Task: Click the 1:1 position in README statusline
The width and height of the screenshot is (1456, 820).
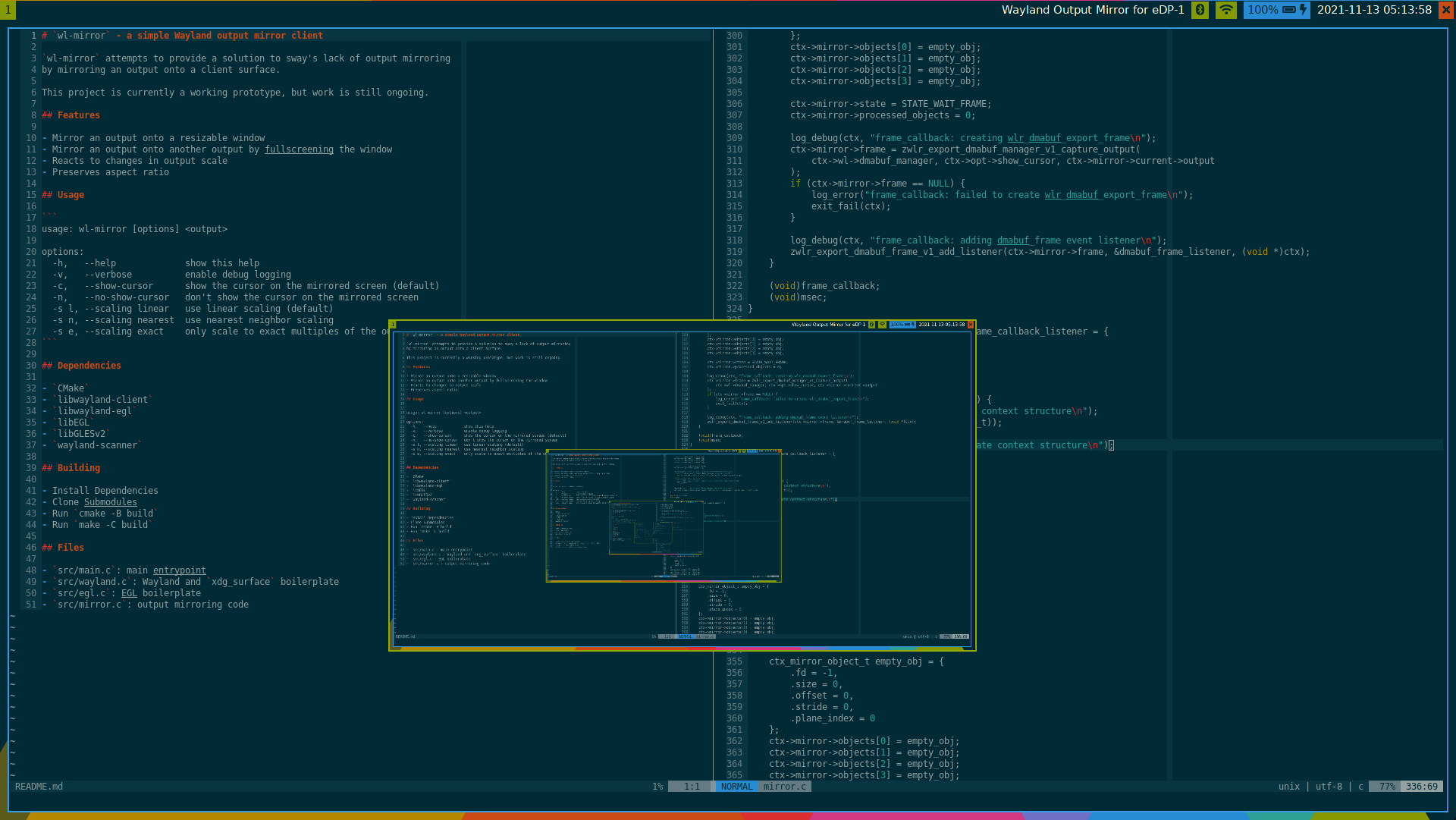Action: point(692,787)
